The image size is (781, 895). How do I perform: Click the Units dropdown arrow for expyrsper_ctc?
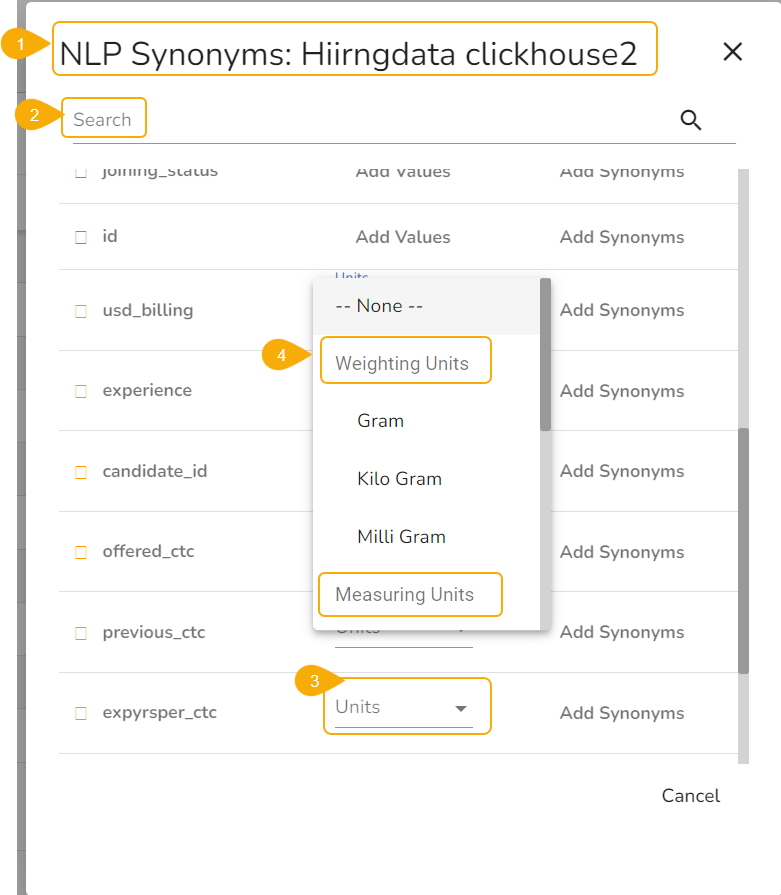tap(461, 709)
